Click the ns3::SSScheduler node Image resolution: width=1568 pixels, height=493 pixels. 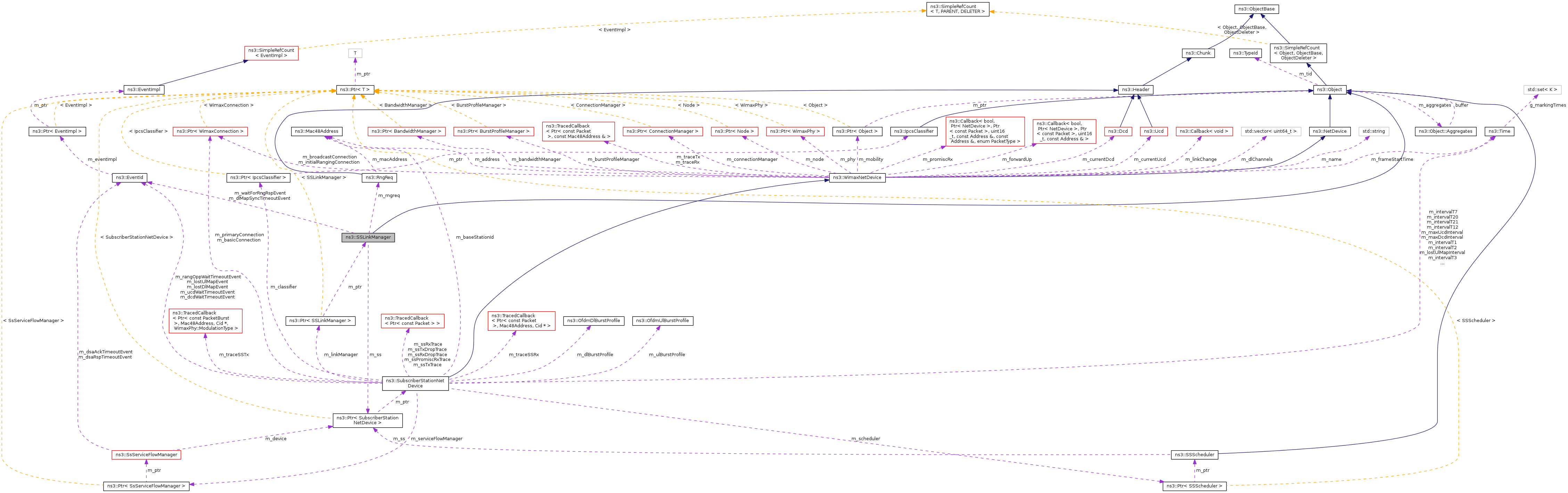(x=1194, y=455)
